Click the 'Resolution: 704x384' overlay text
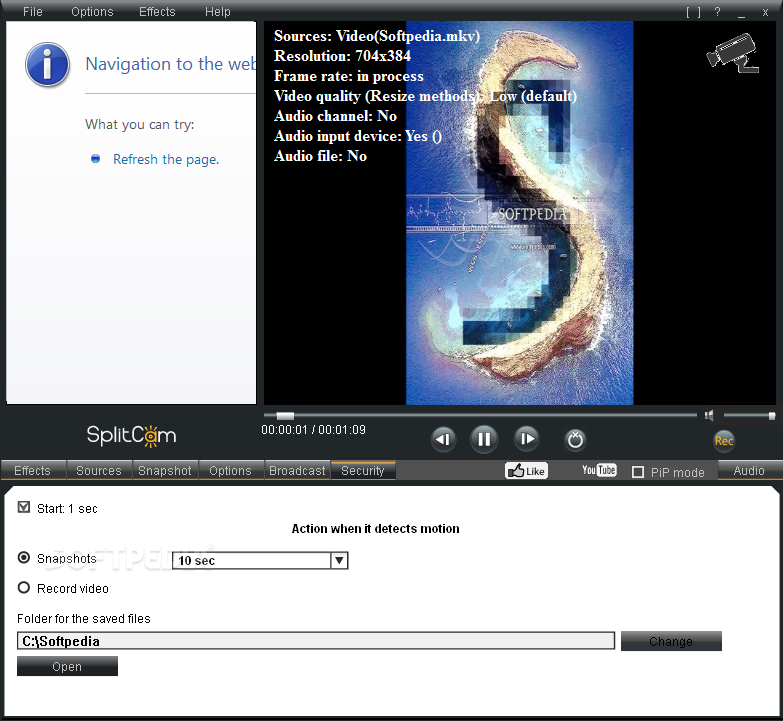This screenshot has height=721, width=783. (342, 56)
